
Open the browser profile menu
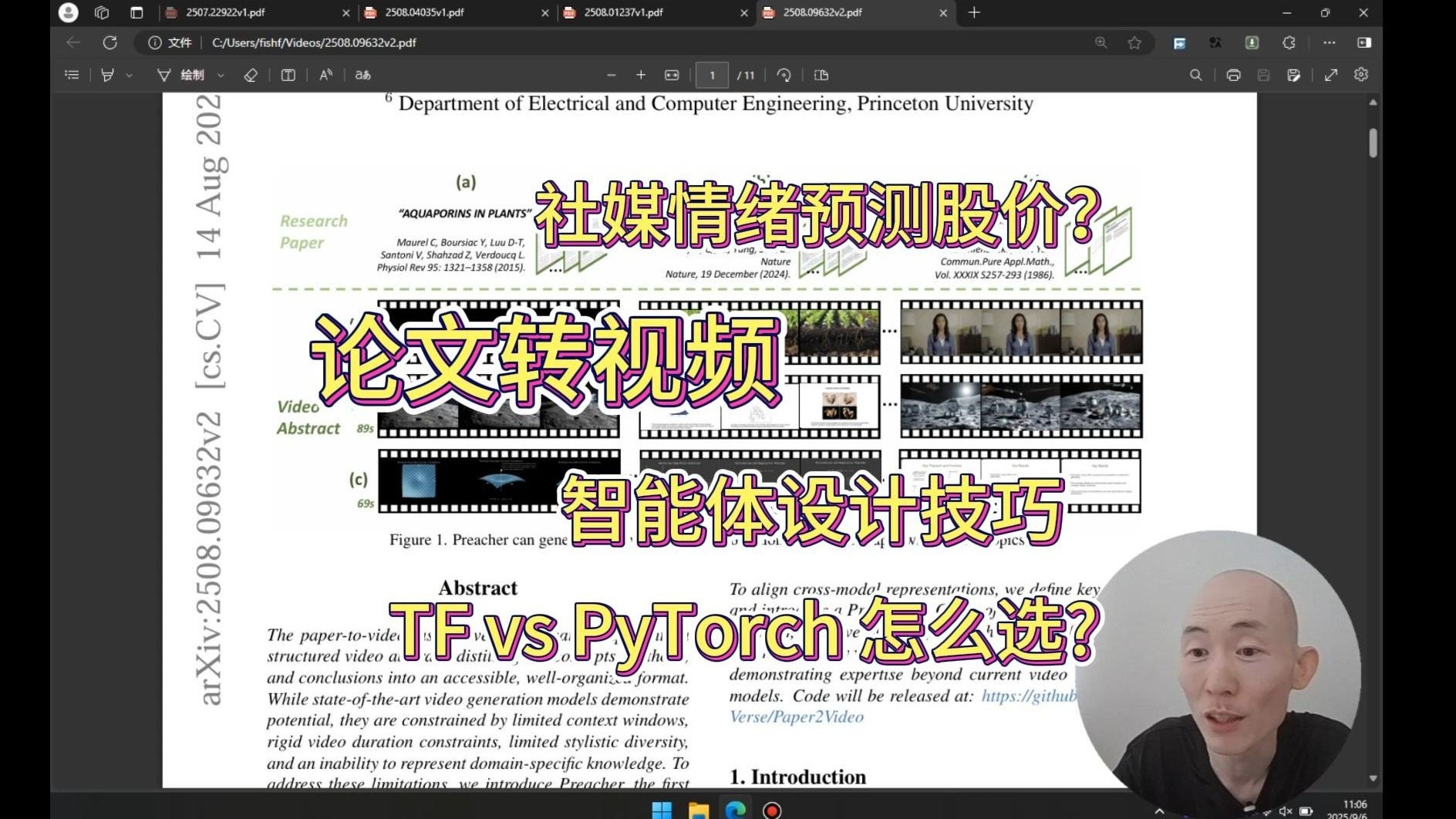tap(68, 12)
